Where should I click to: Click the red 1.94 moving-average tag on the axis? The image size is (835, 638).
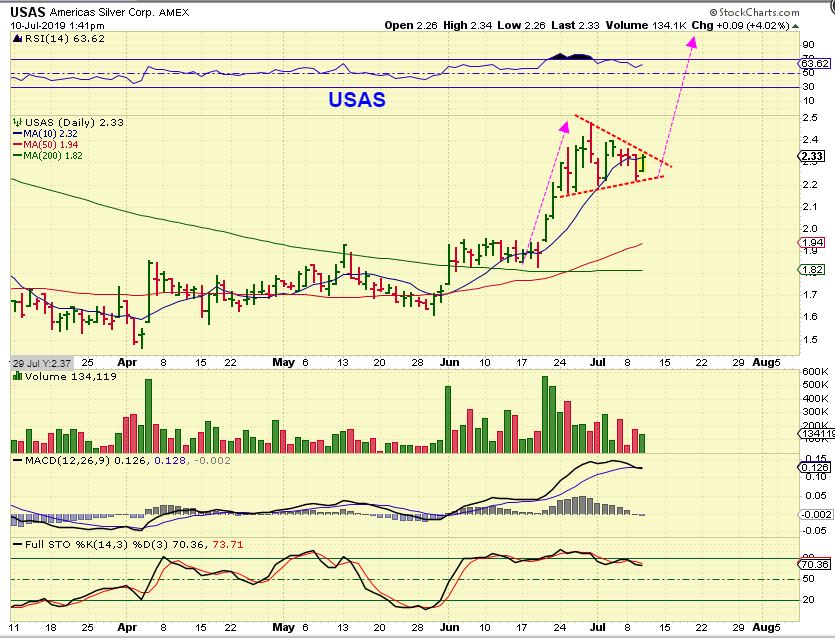coord(812,243)
